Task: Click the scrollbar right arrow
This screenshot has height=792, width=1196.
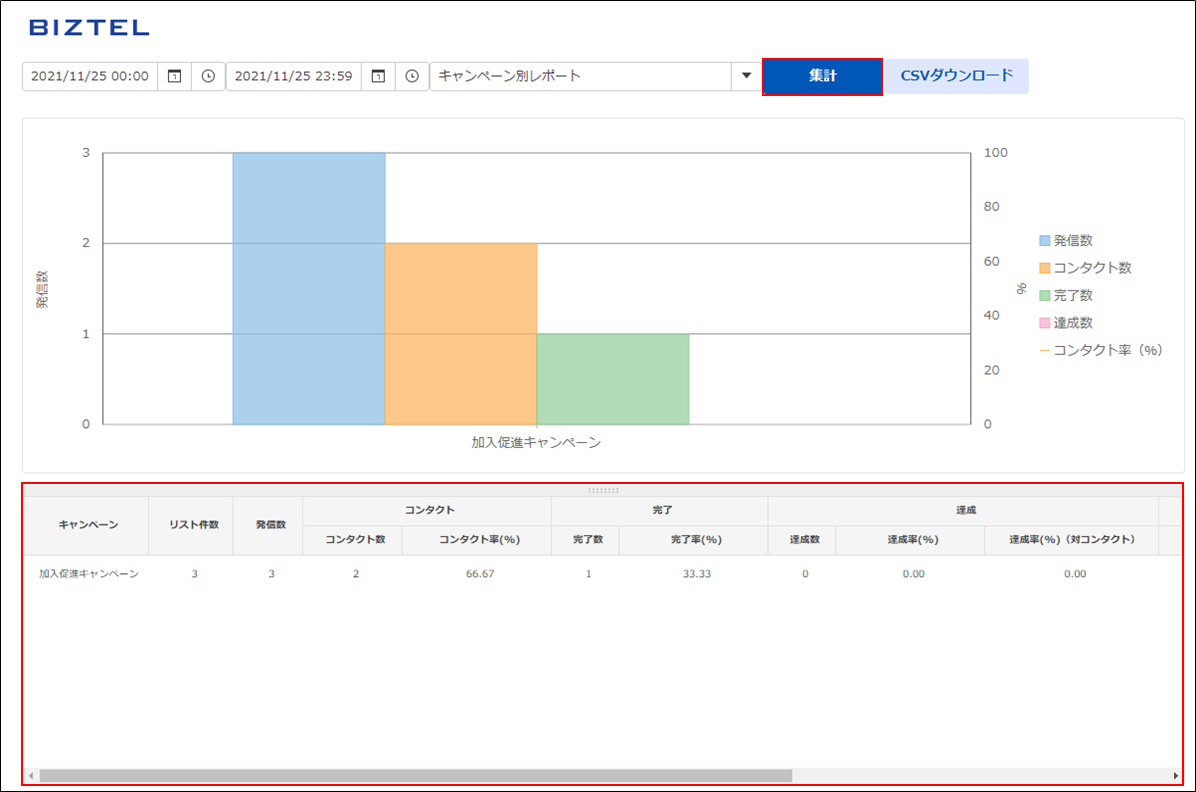Action: pos(1175,776)
